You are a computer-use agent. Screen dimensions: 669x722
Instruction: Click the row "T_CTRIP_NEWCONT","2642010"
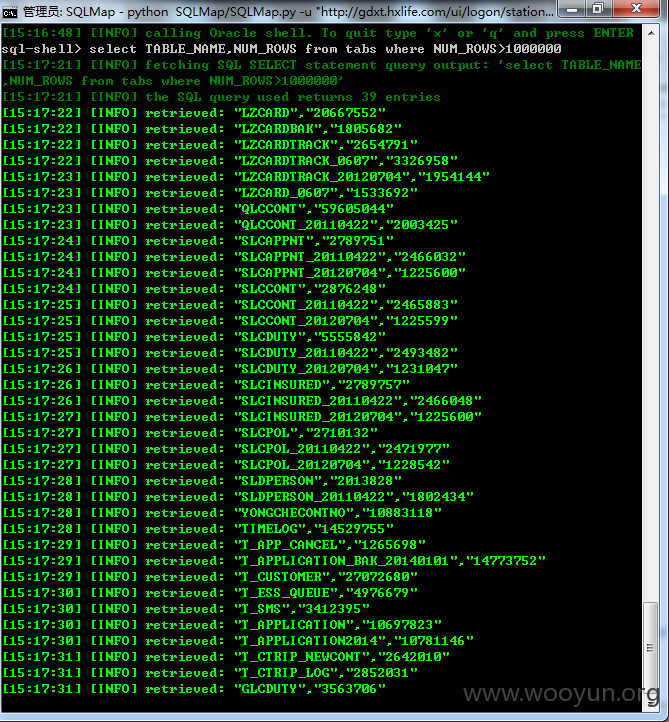click(x=226, y=657)
